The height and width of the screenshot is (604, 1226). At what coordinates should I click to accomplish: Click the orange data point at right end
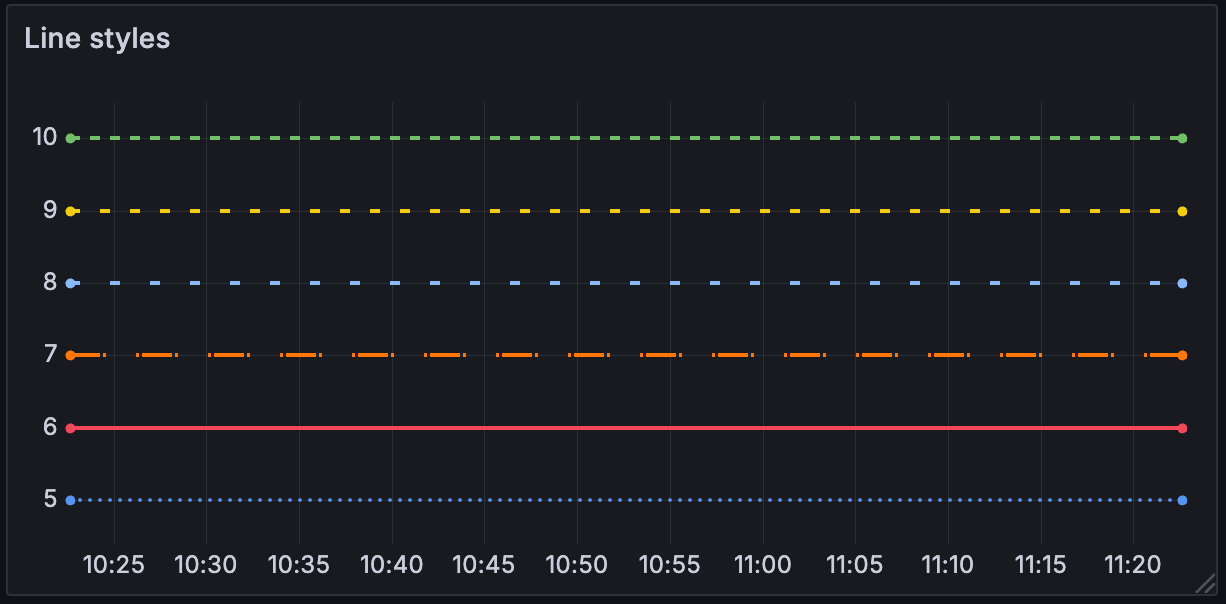click(x=1182, y=355)
